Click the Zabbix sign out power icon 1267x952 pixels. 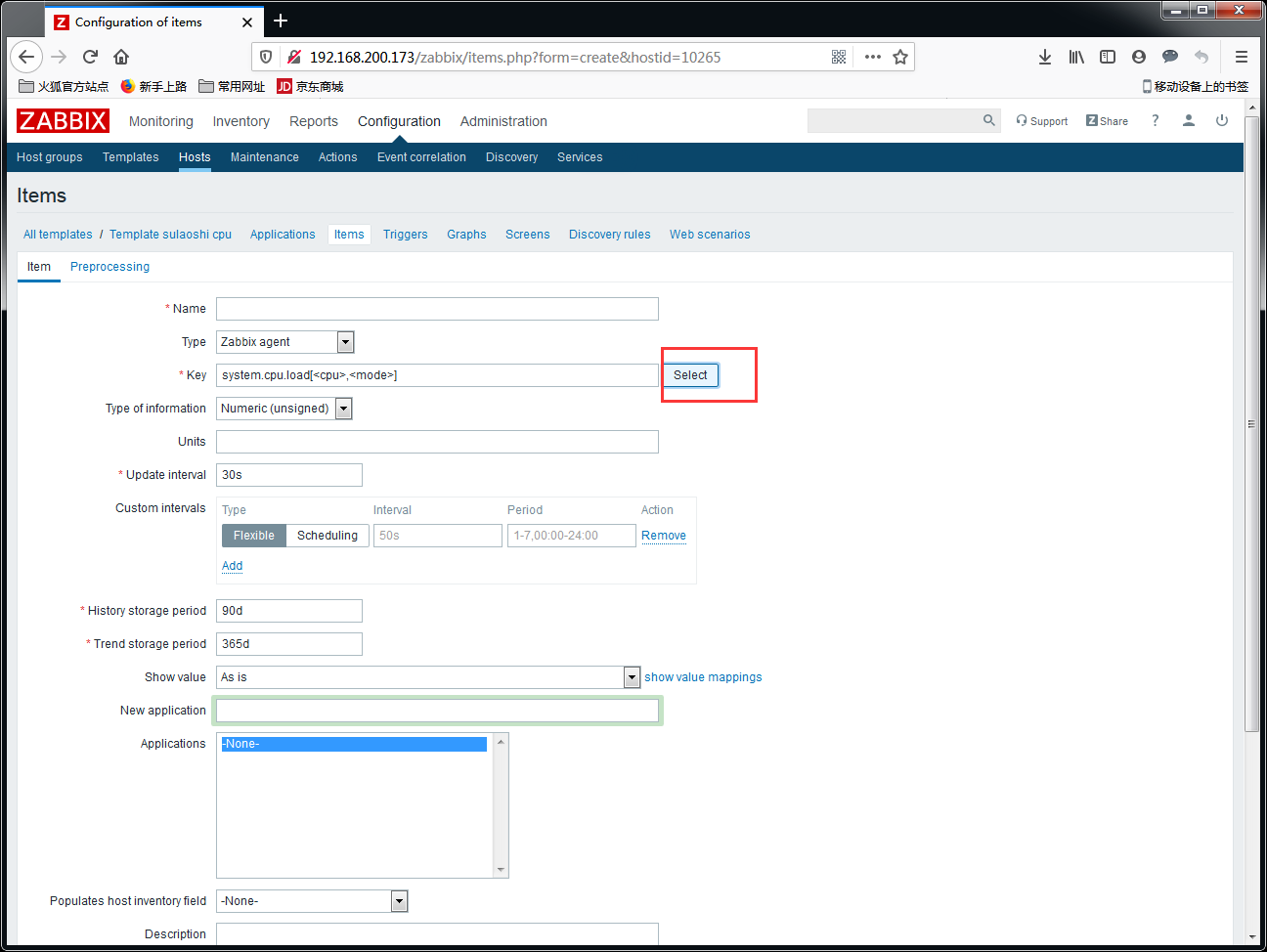(x=1222, y=120)
